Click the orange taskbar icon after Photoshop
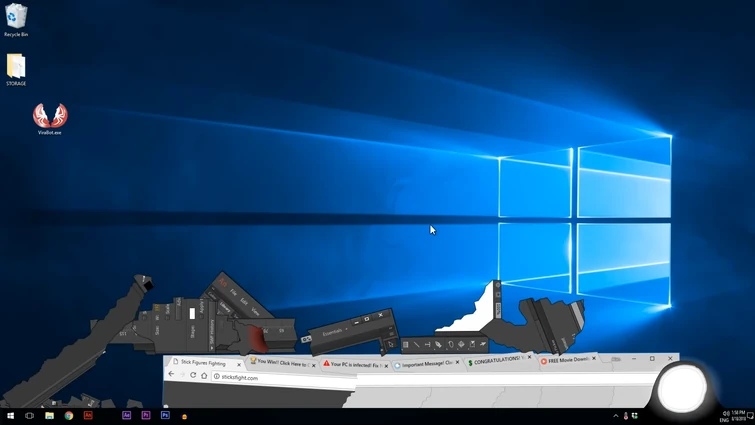 pos(184,417)
